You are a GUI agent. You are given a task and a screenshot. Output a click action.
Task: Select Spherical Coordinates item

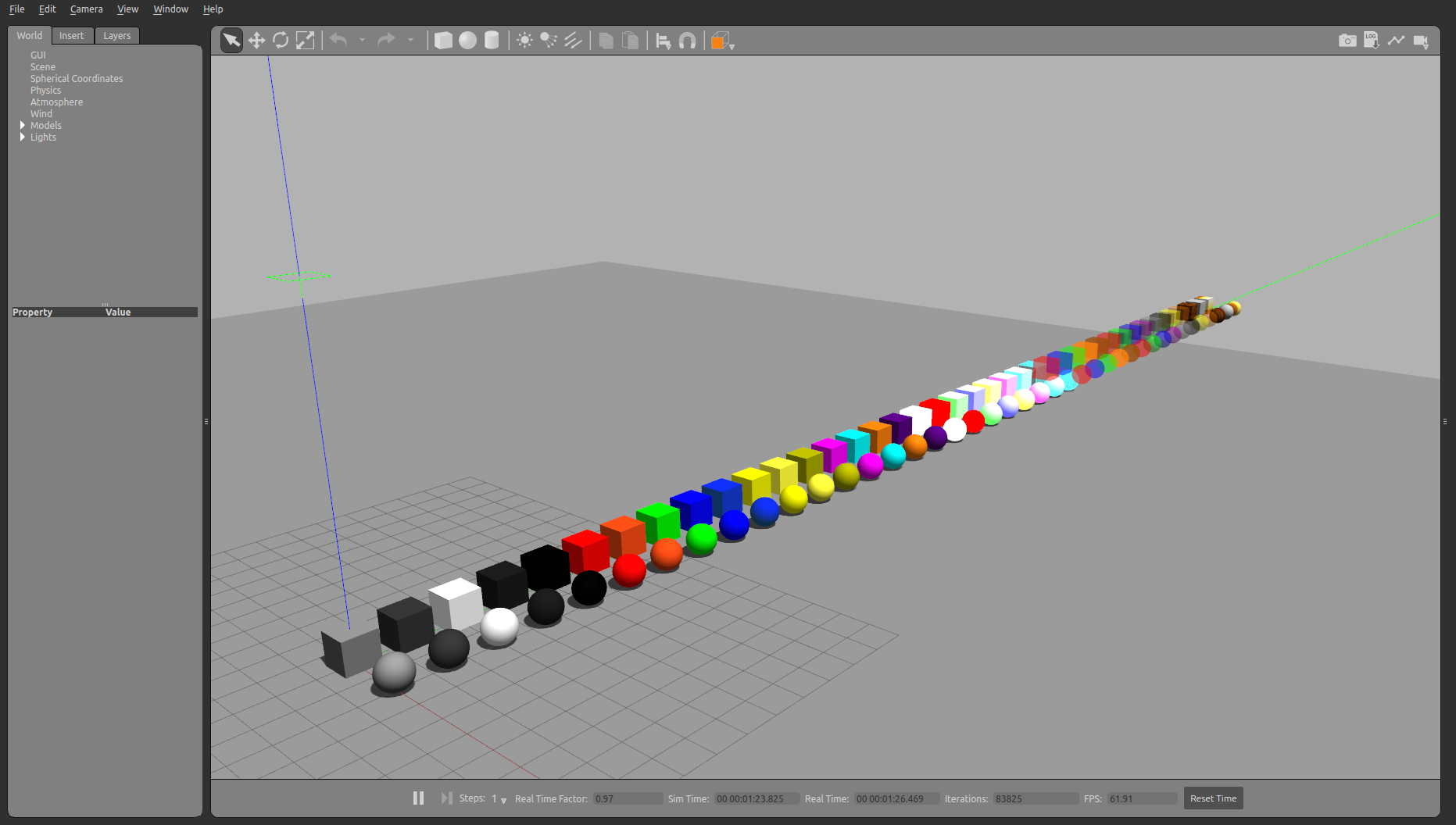(77, 78)
